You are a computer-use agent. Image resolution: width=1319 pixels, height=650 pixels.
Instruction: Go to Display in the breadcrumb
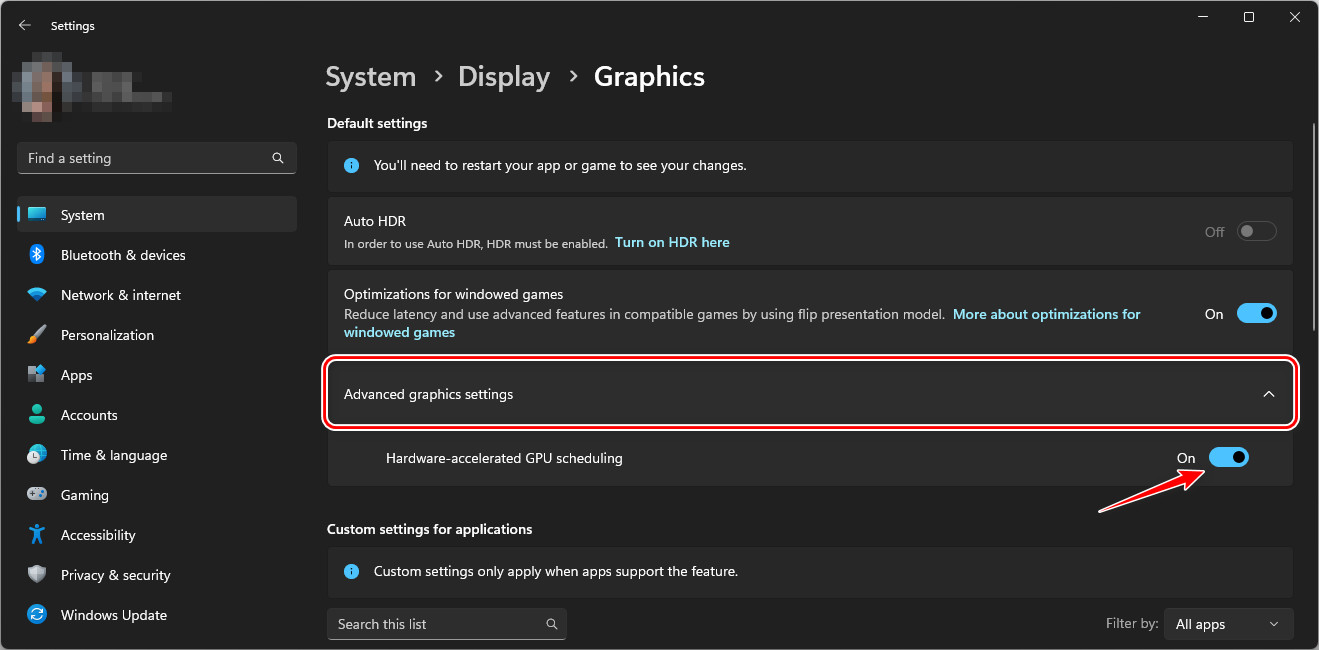[504, 77]
